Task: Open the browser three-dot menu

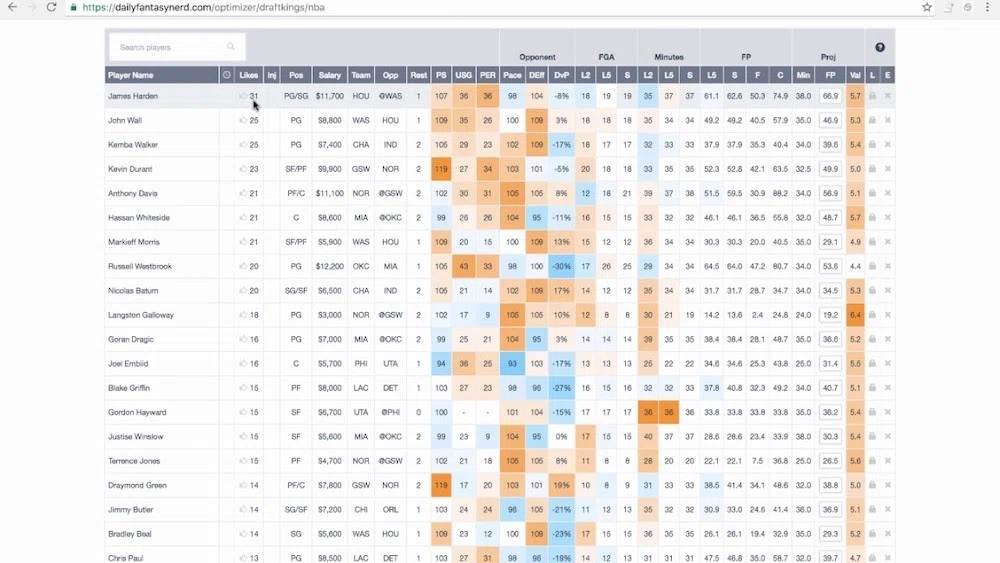Action: click(x=987, y=7)
